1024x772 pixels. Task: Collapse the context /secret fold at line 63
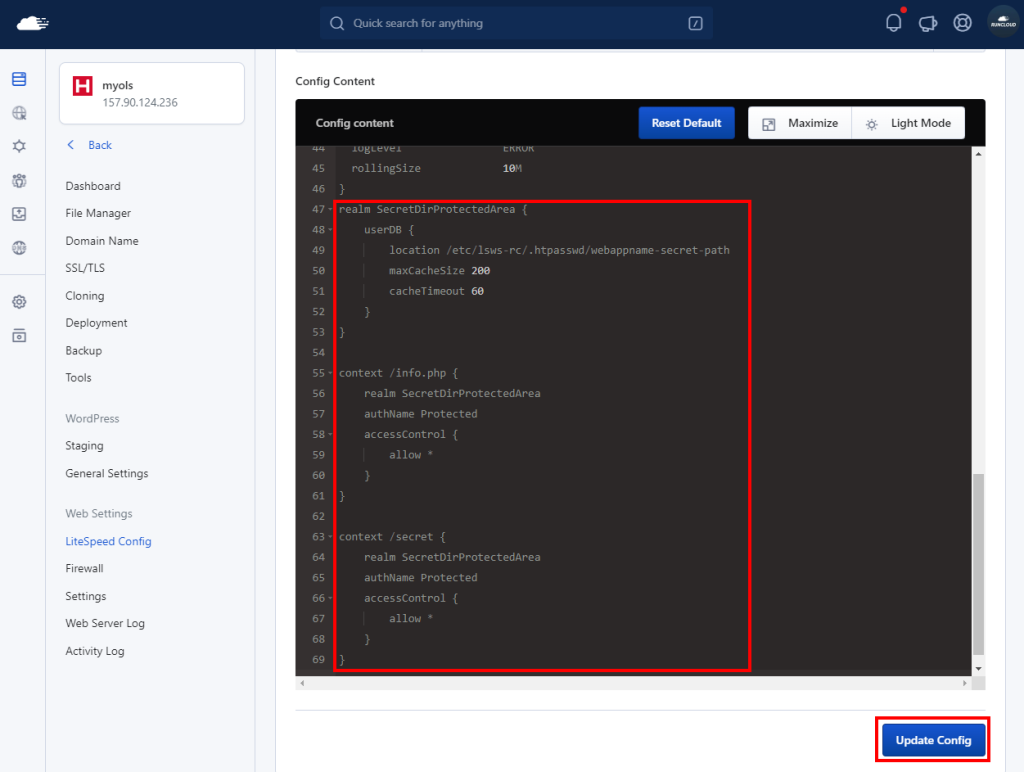(330, 537)
